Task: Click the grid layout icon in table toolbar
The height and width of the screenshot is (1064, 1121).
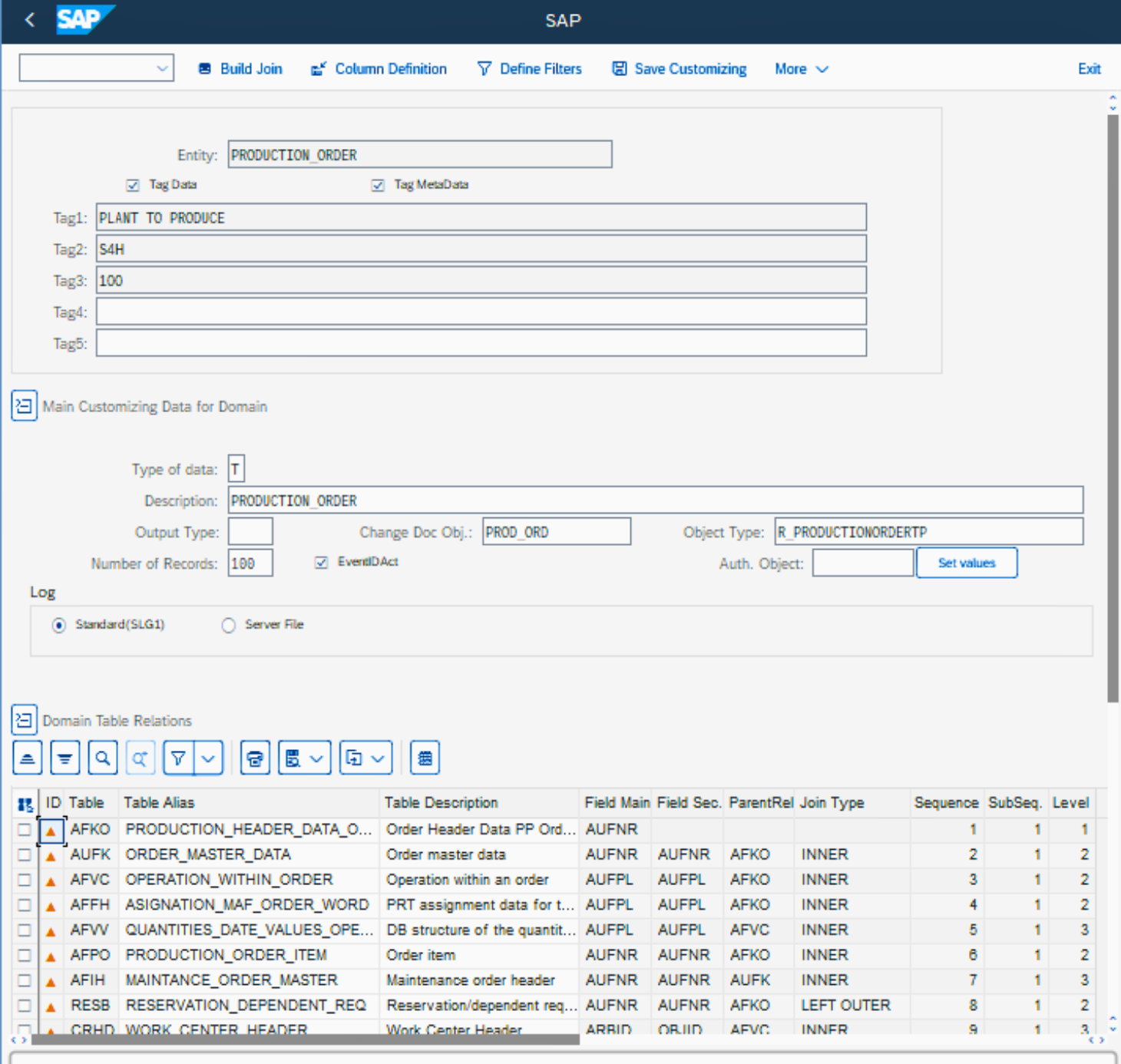Action: pyautogui.click(x=425, y=758)
